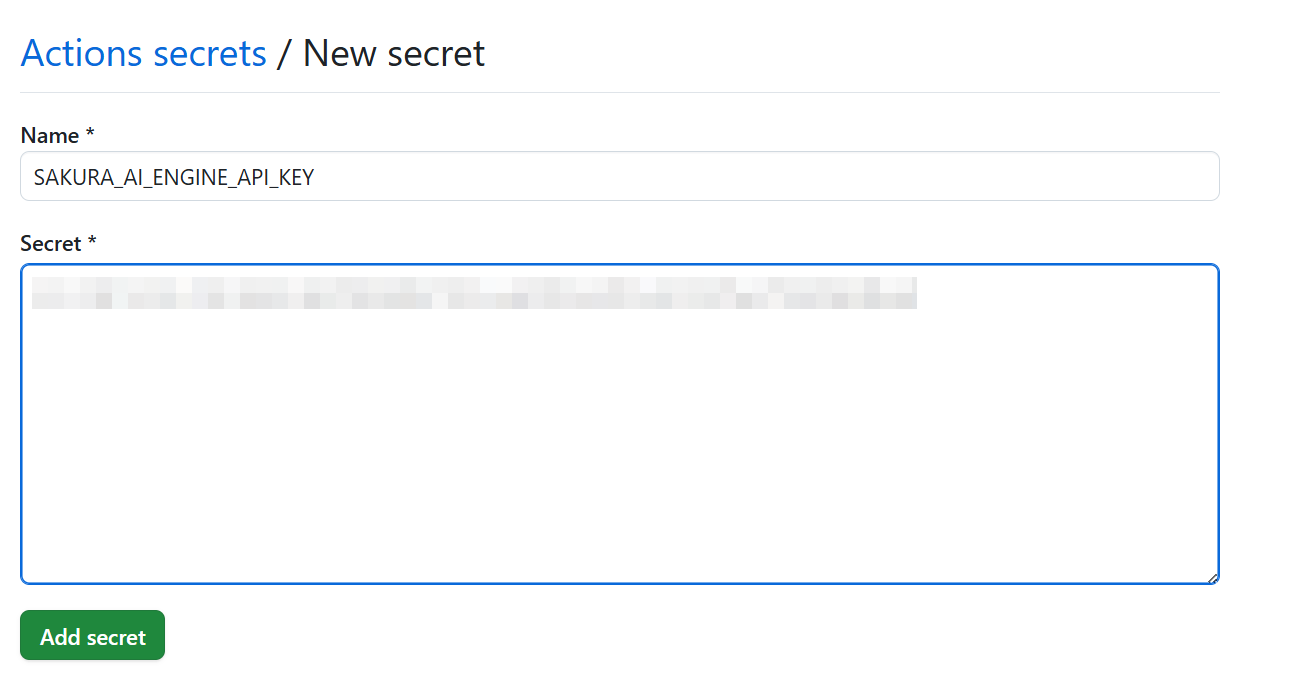Click the New secret page heading
Screen dimensions: 1297x700
(x=393, y=53)
